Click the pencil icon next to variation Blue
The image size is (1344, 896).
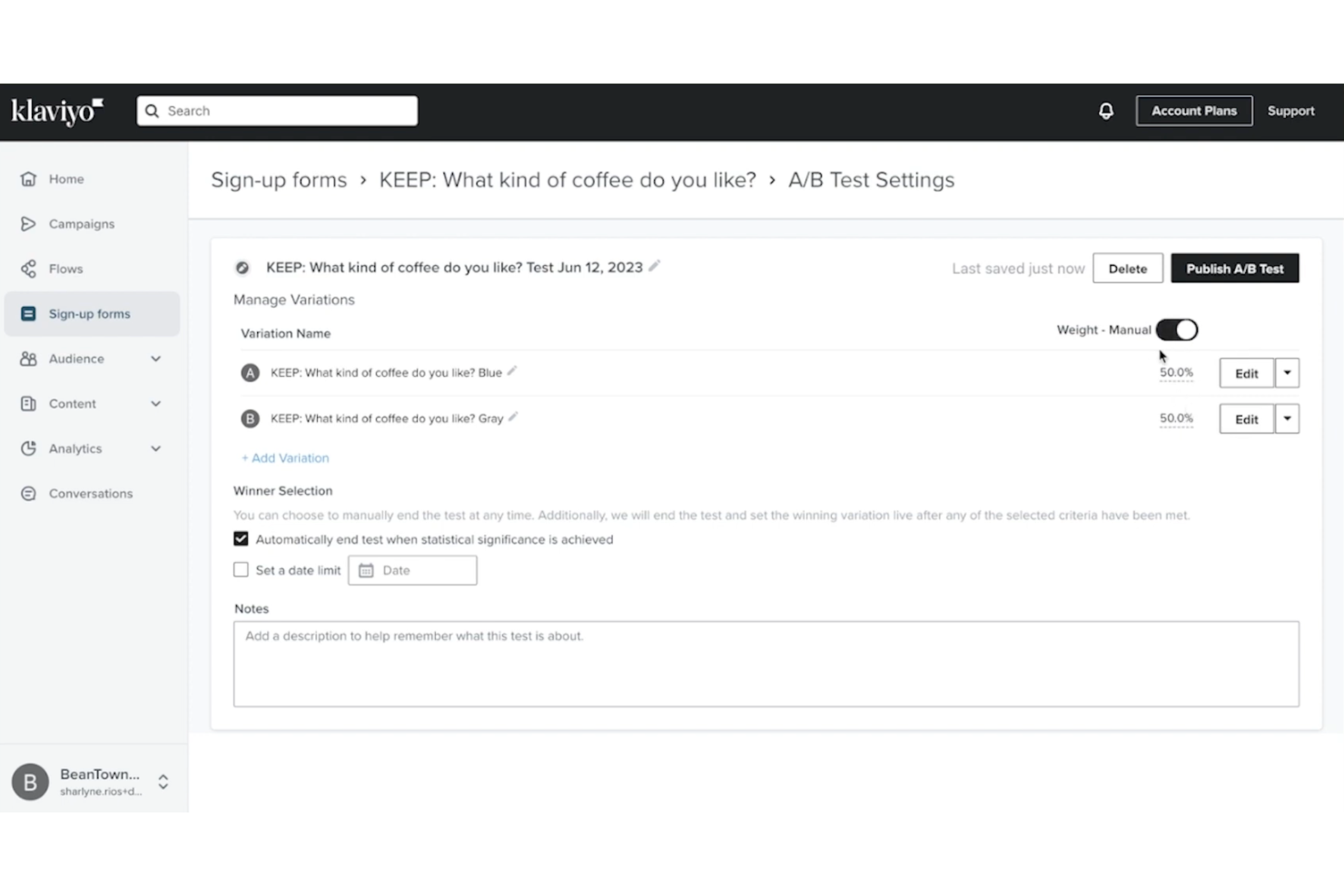(510, 371)
